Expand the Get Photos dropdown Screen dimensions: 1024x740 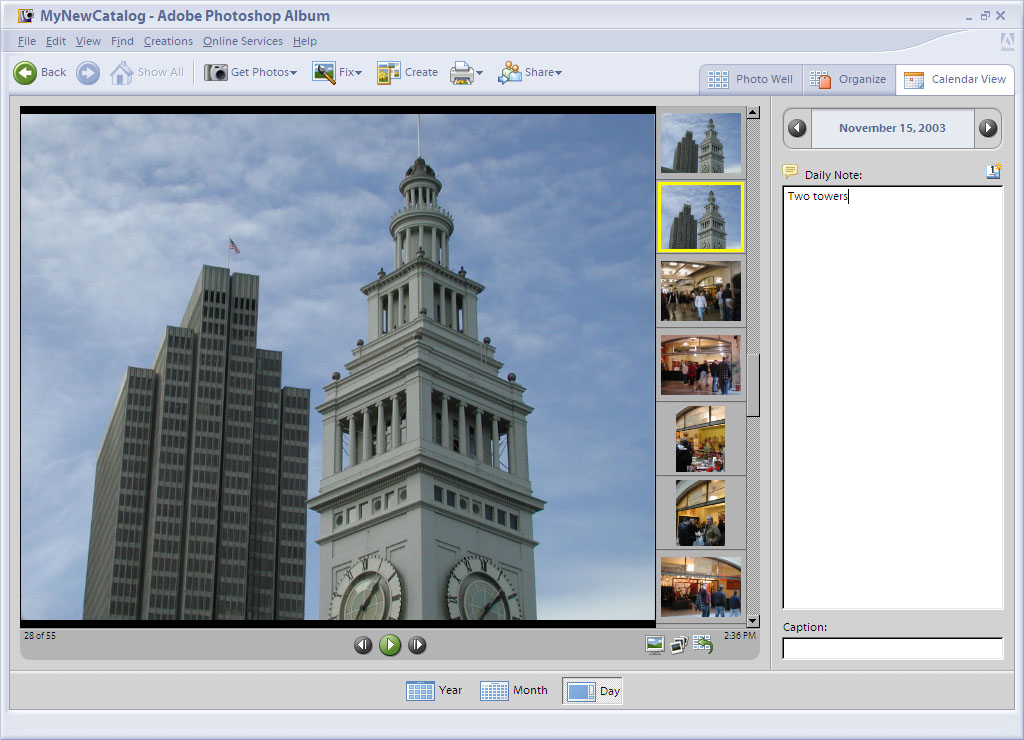point(251,72)
